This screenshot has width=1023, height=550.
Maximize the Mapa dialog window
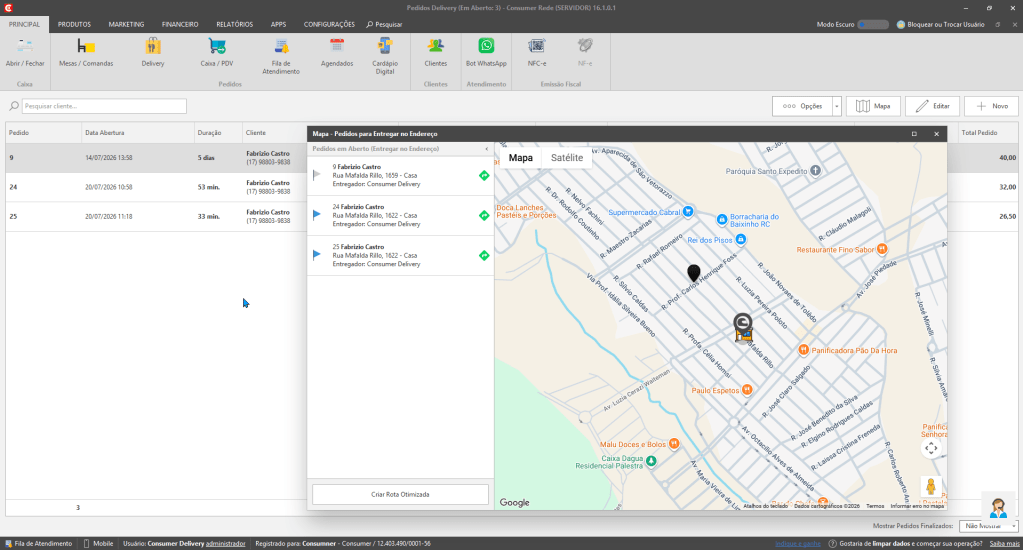(914, 134)
